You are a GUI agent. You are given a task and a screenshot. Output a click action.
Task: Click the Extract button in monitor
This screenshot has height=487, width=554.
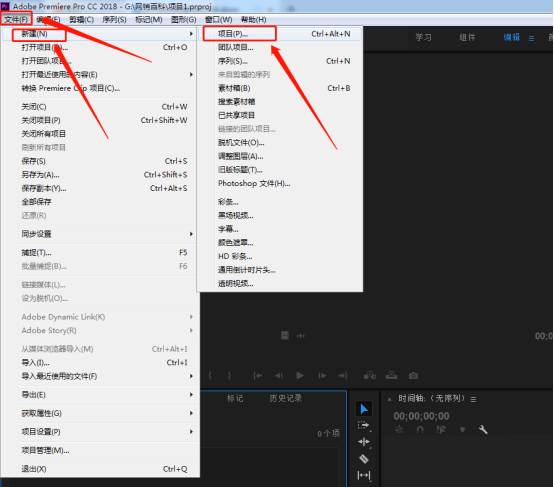(x=391, y=375)
